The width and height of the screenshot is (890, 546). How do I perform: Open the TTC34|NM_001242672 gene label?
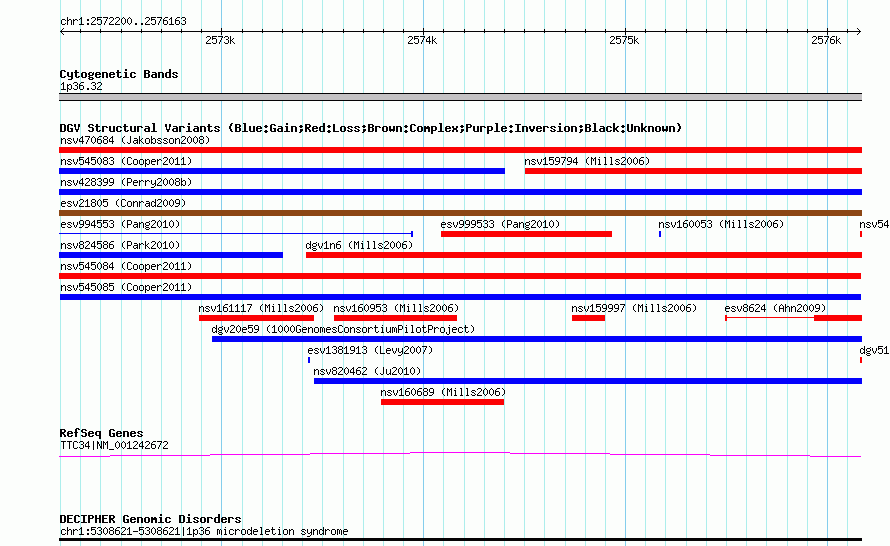click(114, 446)
